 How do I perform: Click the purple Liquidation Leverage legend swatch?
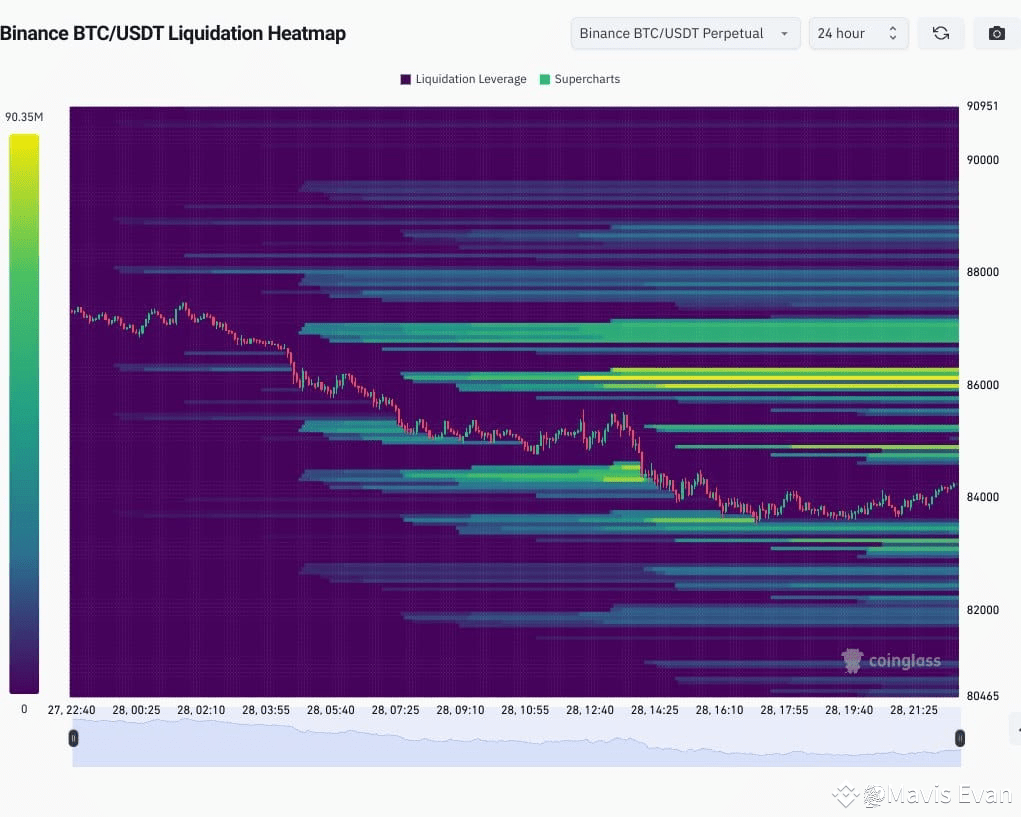(x=404, y=78)
